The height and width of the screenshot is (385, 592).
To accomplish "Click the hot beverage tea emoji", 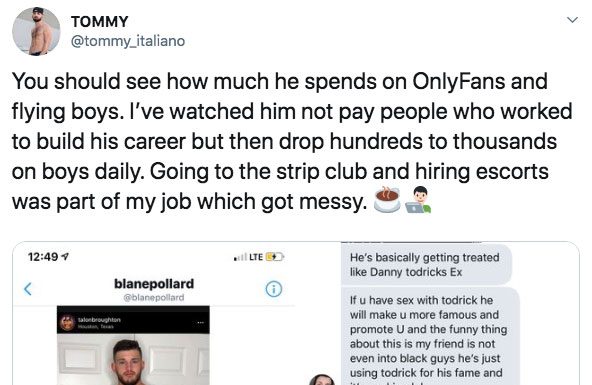I will 387,199.
